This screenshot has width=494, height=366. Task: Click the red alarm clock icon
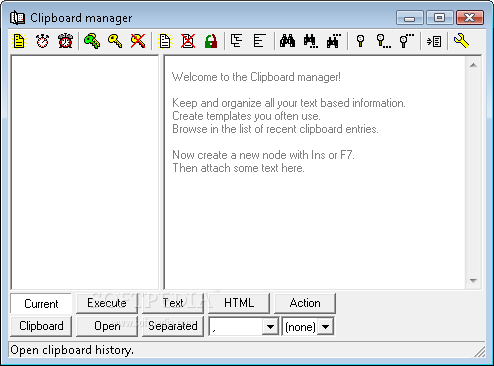(65, 41)
